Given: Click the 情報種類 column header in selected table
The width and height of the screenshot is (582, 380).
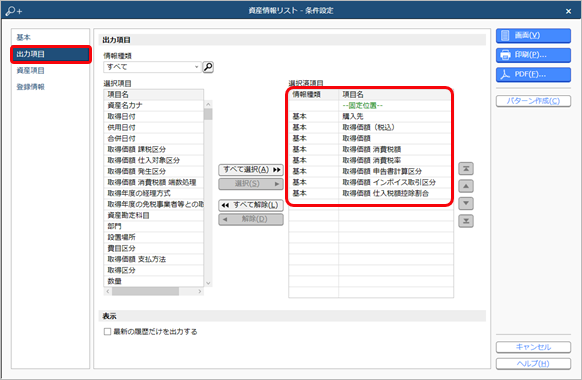Looking at the screenshot, I should (314, 95).
